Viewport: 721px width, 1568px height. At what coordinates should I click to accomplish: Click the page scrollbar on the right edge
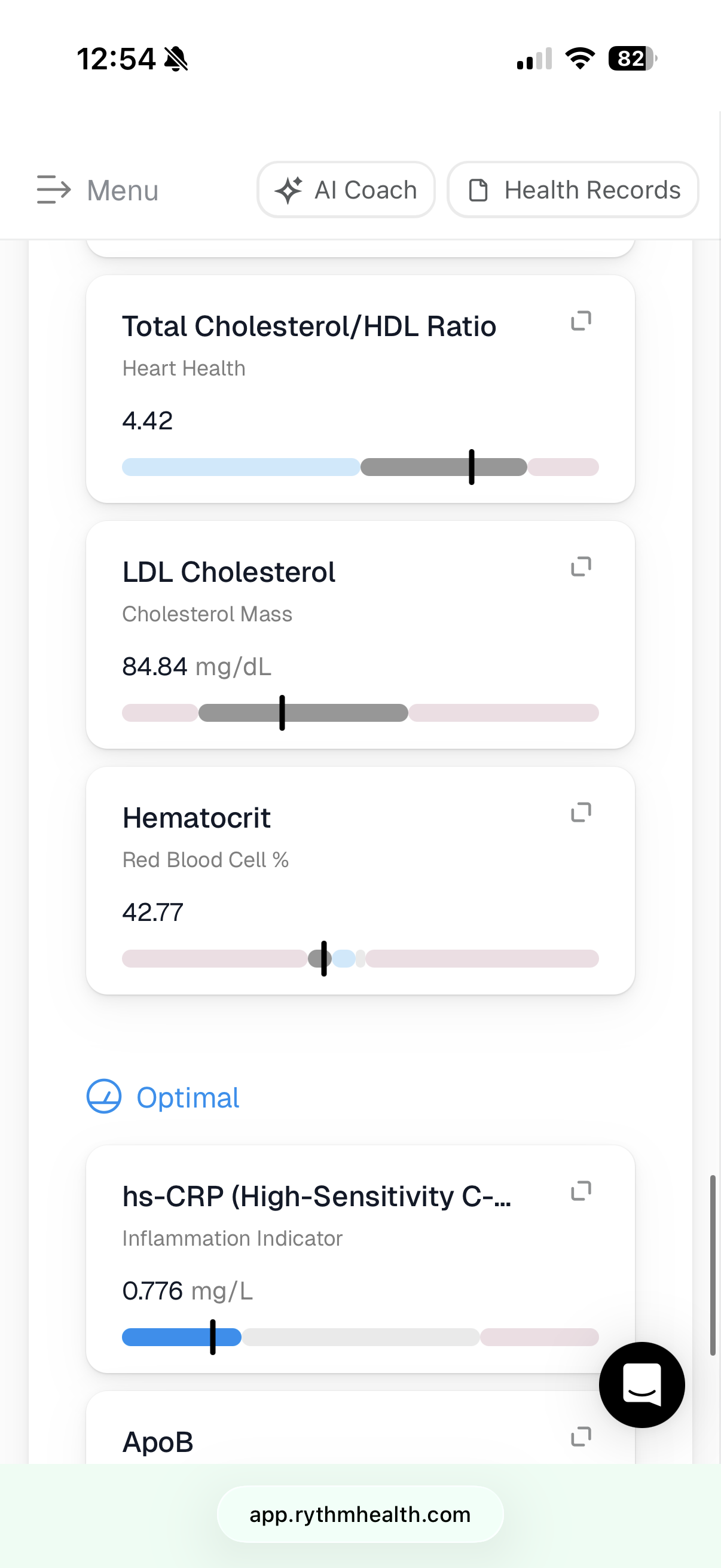coord(713,1266)
